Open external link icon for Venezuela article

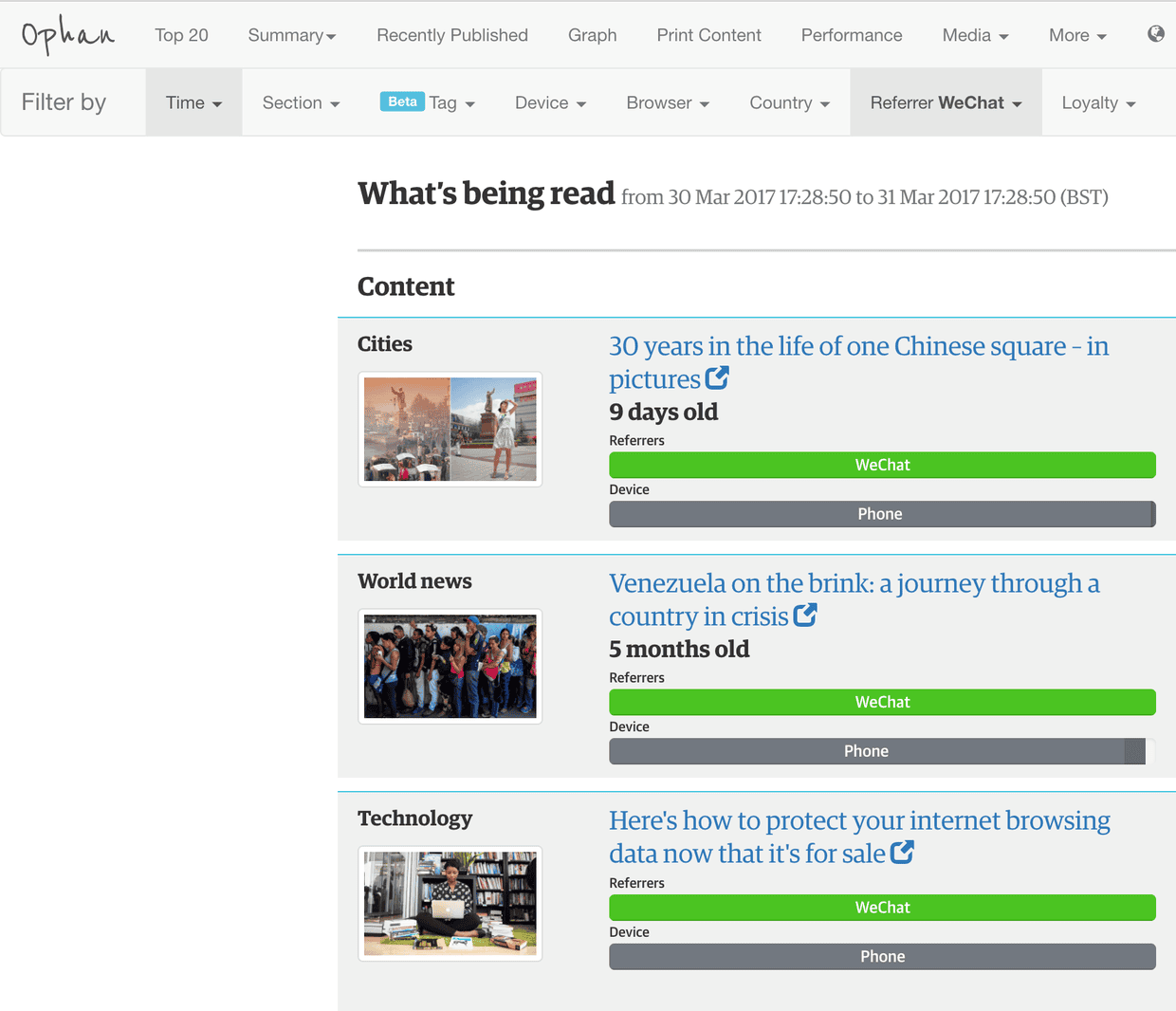[805, 616]
